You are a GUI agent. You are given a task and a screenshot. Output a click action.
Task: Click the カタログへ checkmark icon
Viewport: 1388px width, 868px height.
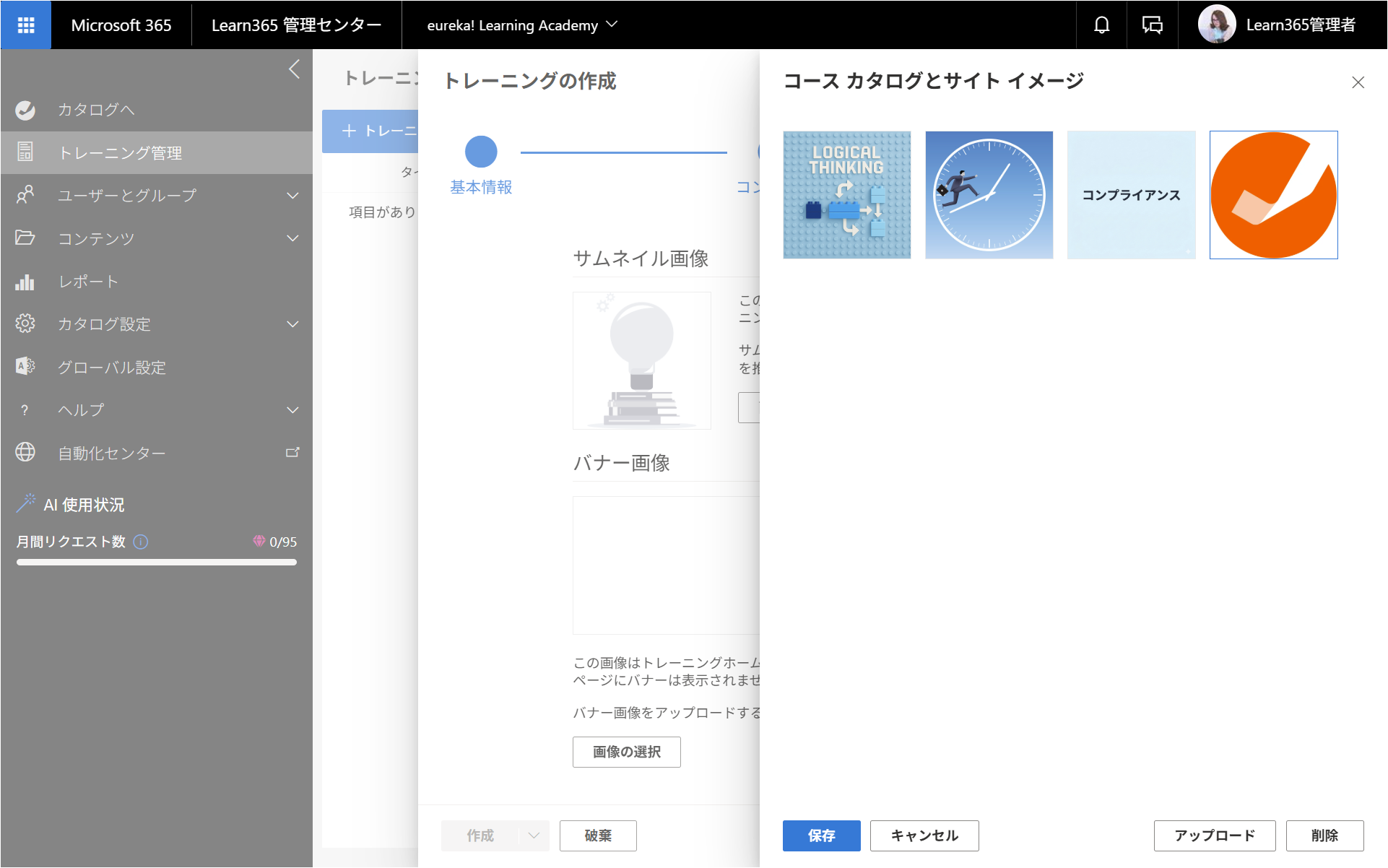click(25, 110)
